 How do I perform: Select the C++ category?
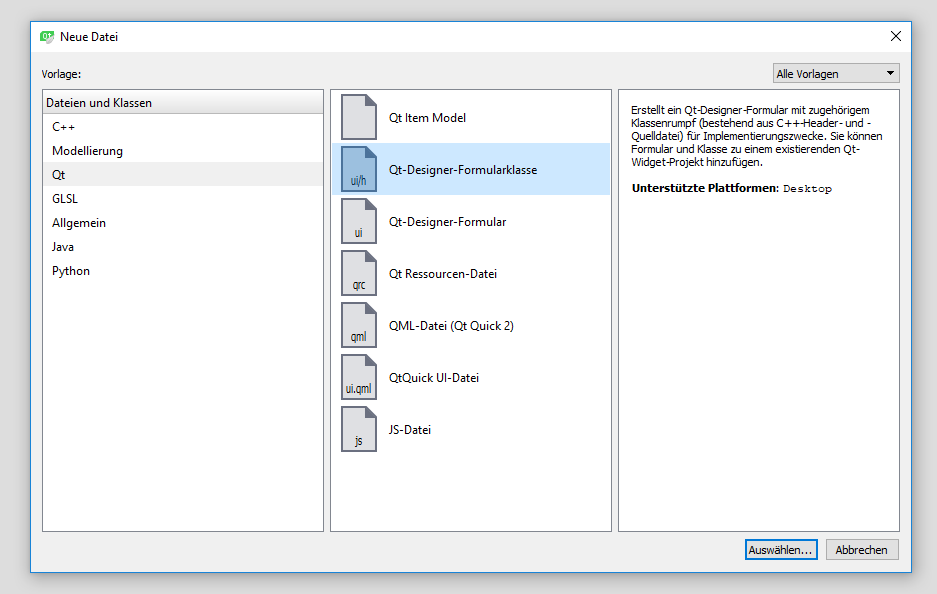(183, 127)
